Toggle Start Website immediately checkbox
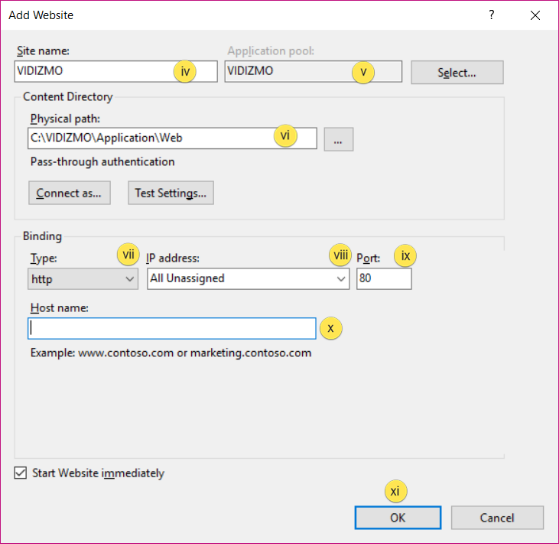 coord(20,473)
